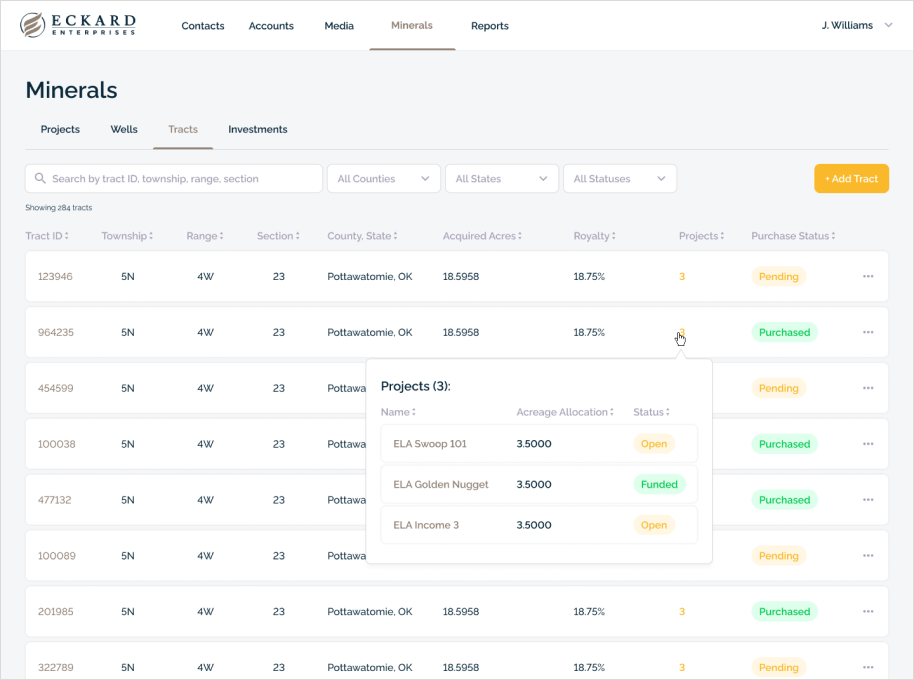The width and height of the screenshot is (914, 680).
Task: Click Open status badge for ELA Swoop 101
Action: point(654,444)
